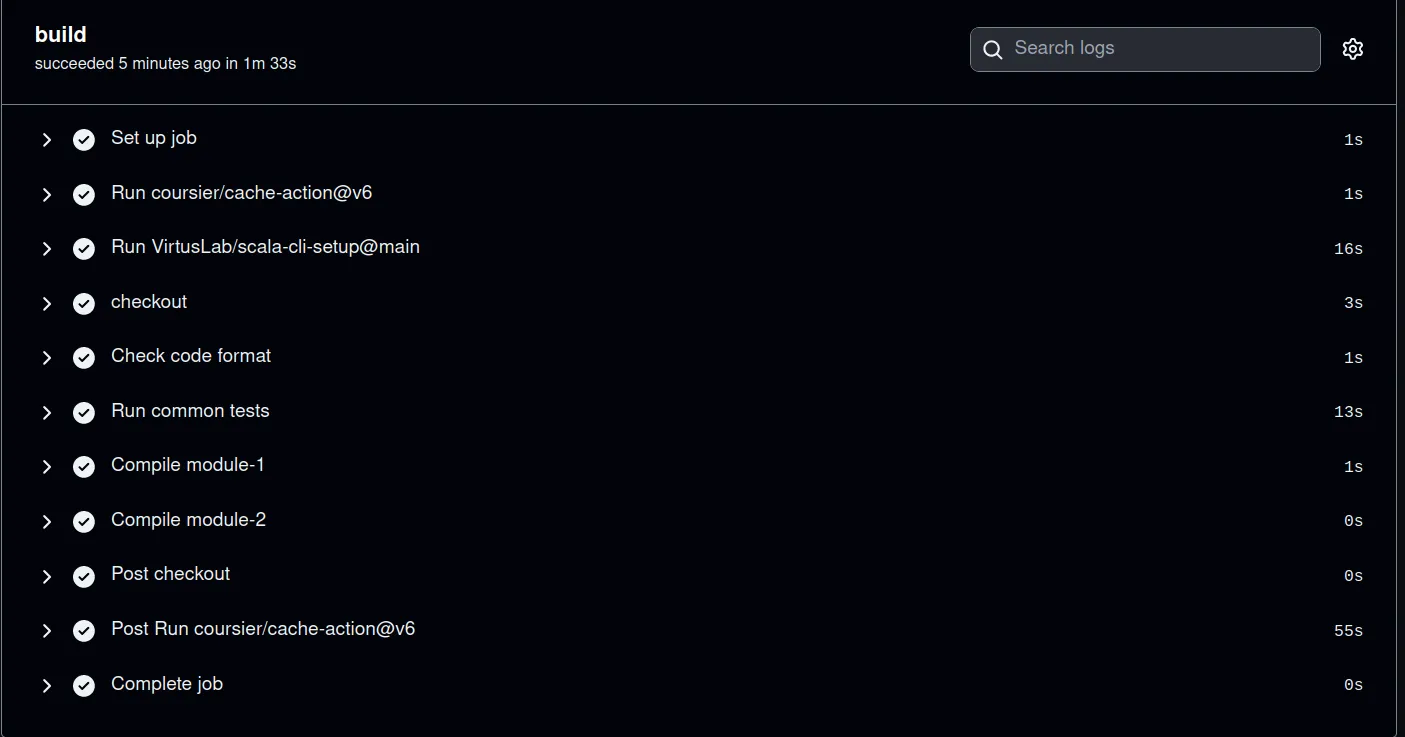The width and height of the screenshot is (1405, 737).
Task: Select the 'Complete job' label
Action: [167, 684]
